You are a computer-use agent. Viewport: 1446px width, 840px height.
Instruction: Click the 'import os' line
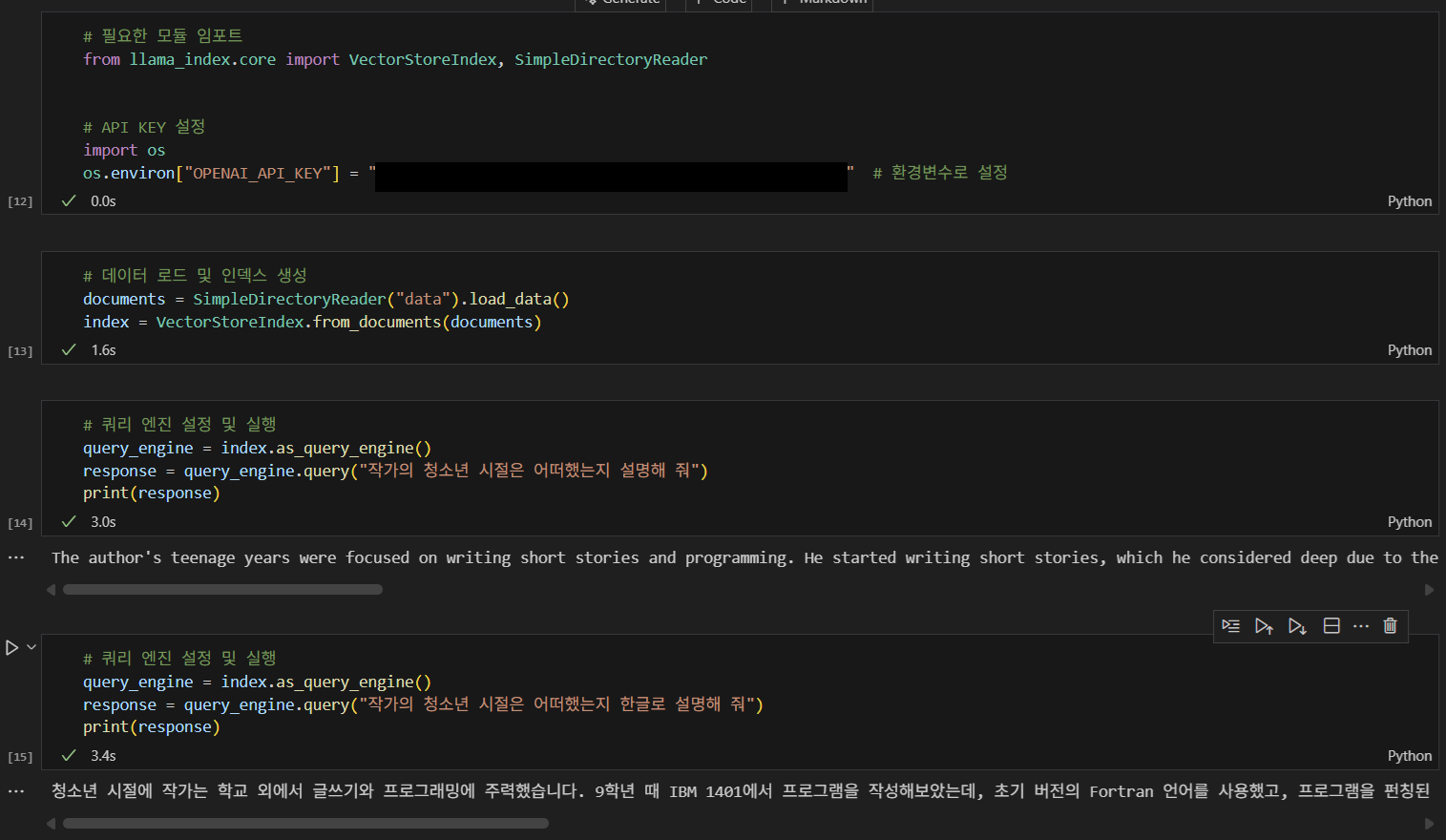[124, 150]
